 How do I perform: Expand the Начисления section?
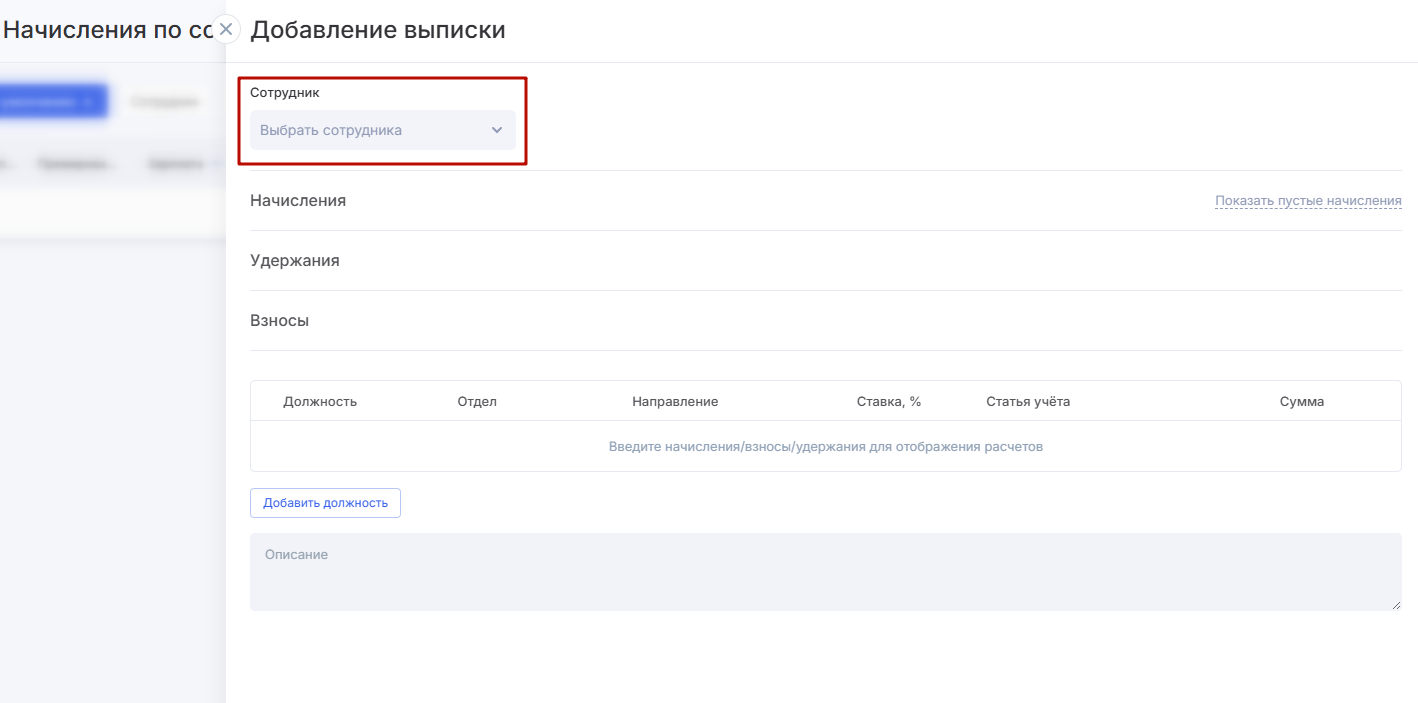[x=298, y=200]
